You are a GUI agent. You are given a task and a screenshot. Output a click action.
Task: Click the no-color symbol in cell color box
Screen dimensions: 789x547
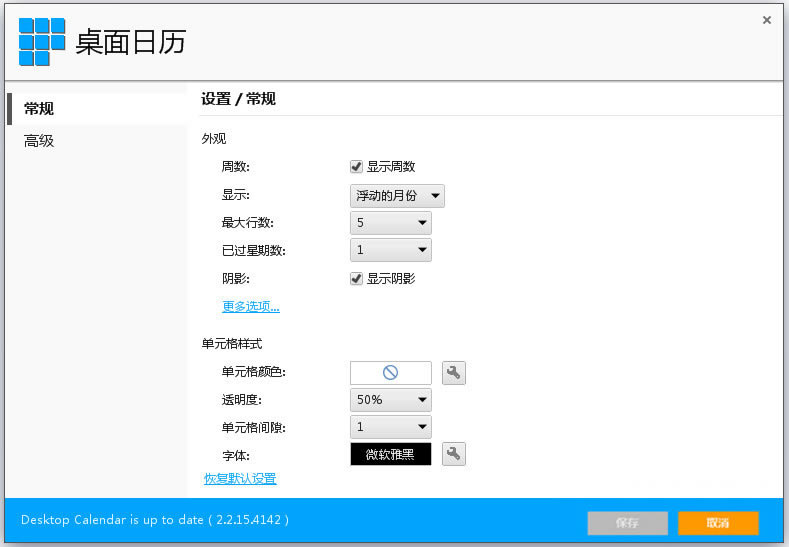click(x=391, y=373)
